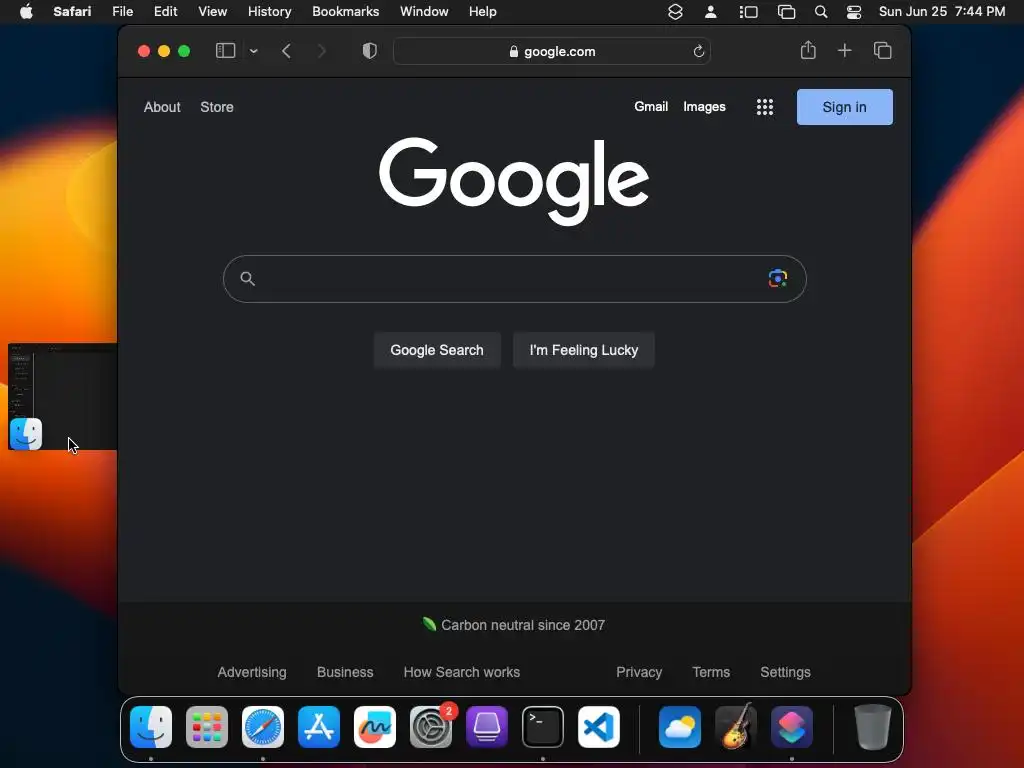Toggle Stage Manager menu bar icon
The width and height of the screenshot is (1024, 768).
tap(748, 12)
